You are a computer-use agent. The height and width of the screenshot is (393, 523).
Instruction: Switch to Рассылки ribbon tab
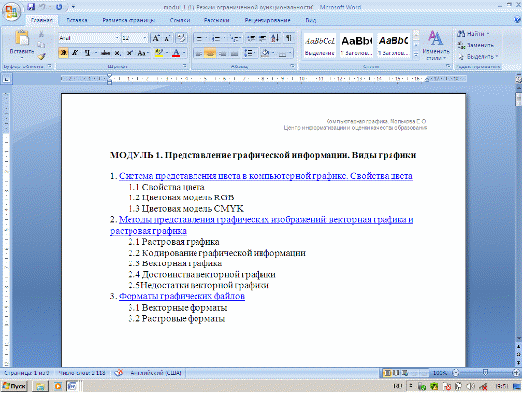coord(216,20)
